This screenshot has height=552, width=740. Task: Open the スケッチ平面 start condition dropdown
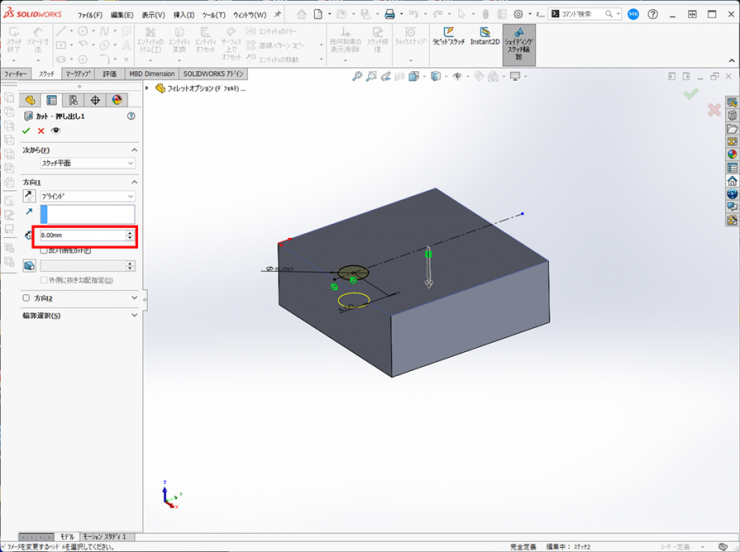click(87, 163)
